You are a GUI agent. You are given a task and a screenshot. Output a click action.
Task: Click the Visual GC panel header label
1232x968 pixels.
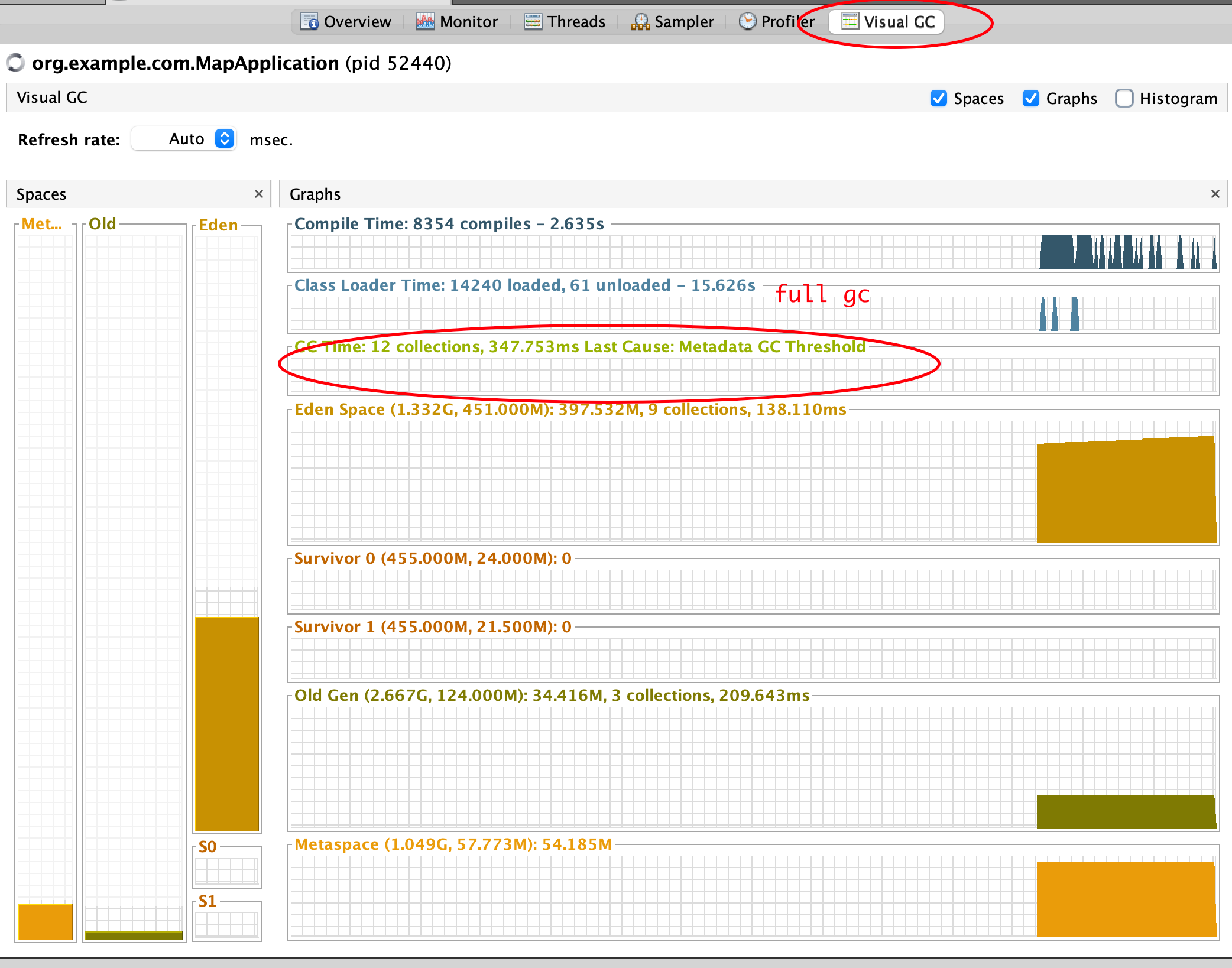click(x=52, y=98)
